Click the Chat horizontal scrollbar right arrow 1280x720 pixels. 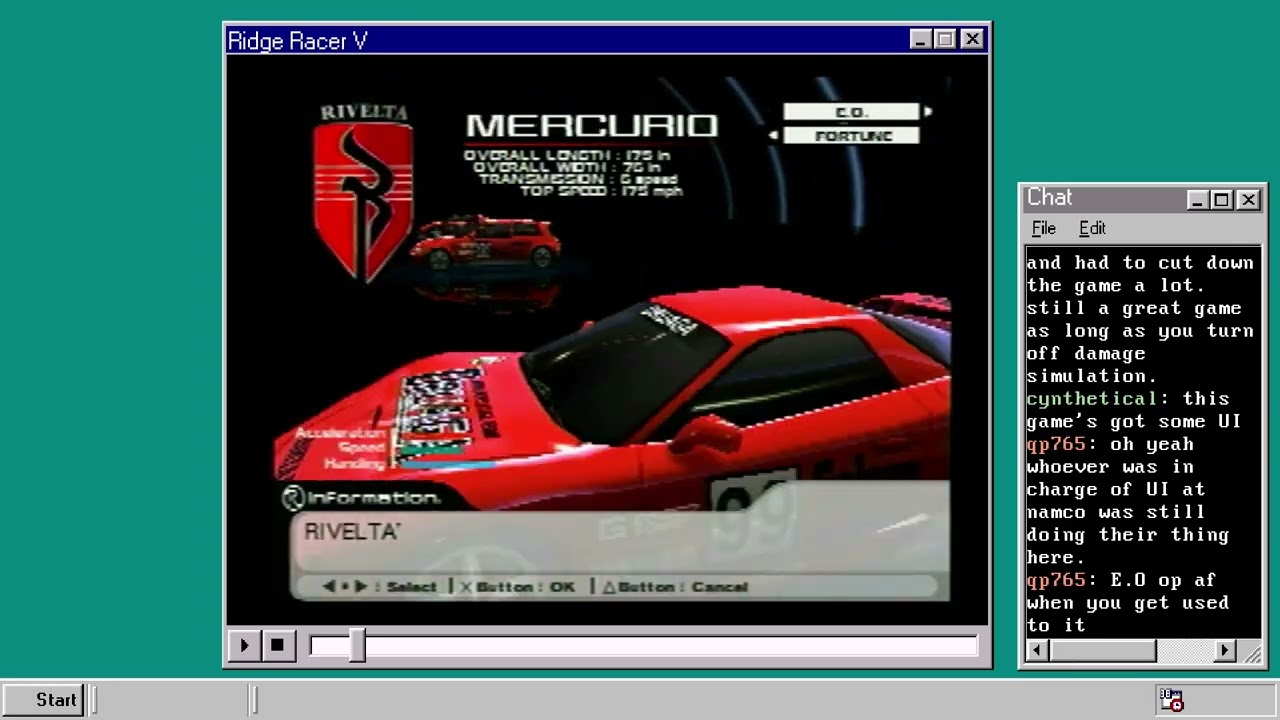coord(1225,651)
